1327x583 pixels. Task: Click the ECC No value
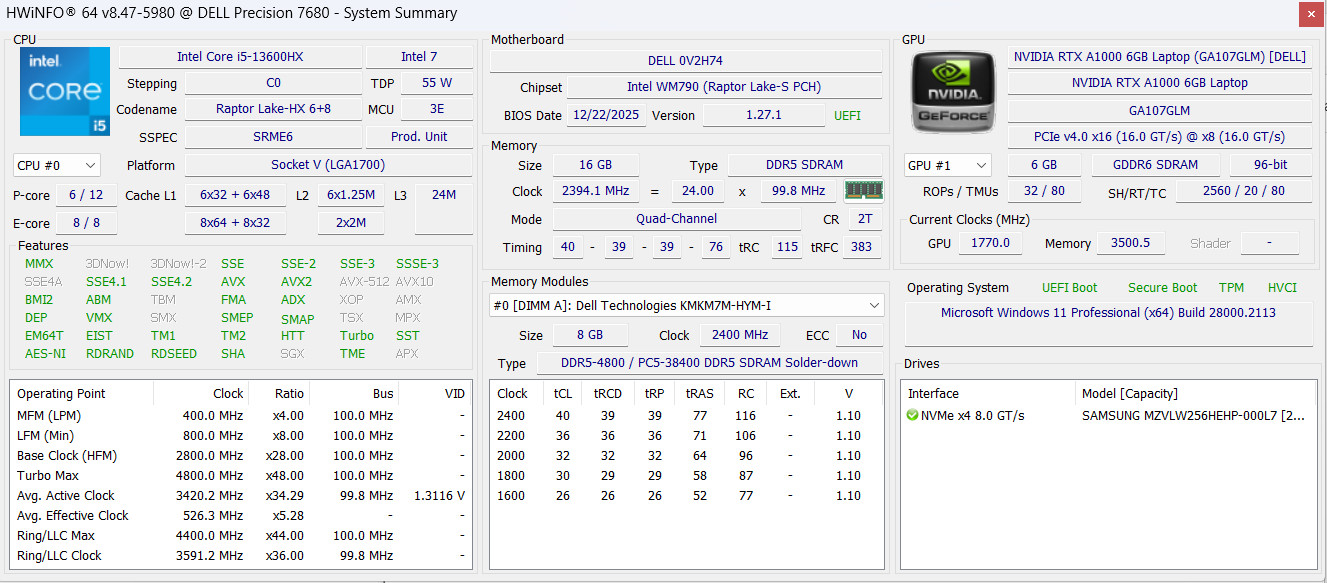(x=859, y=335)
